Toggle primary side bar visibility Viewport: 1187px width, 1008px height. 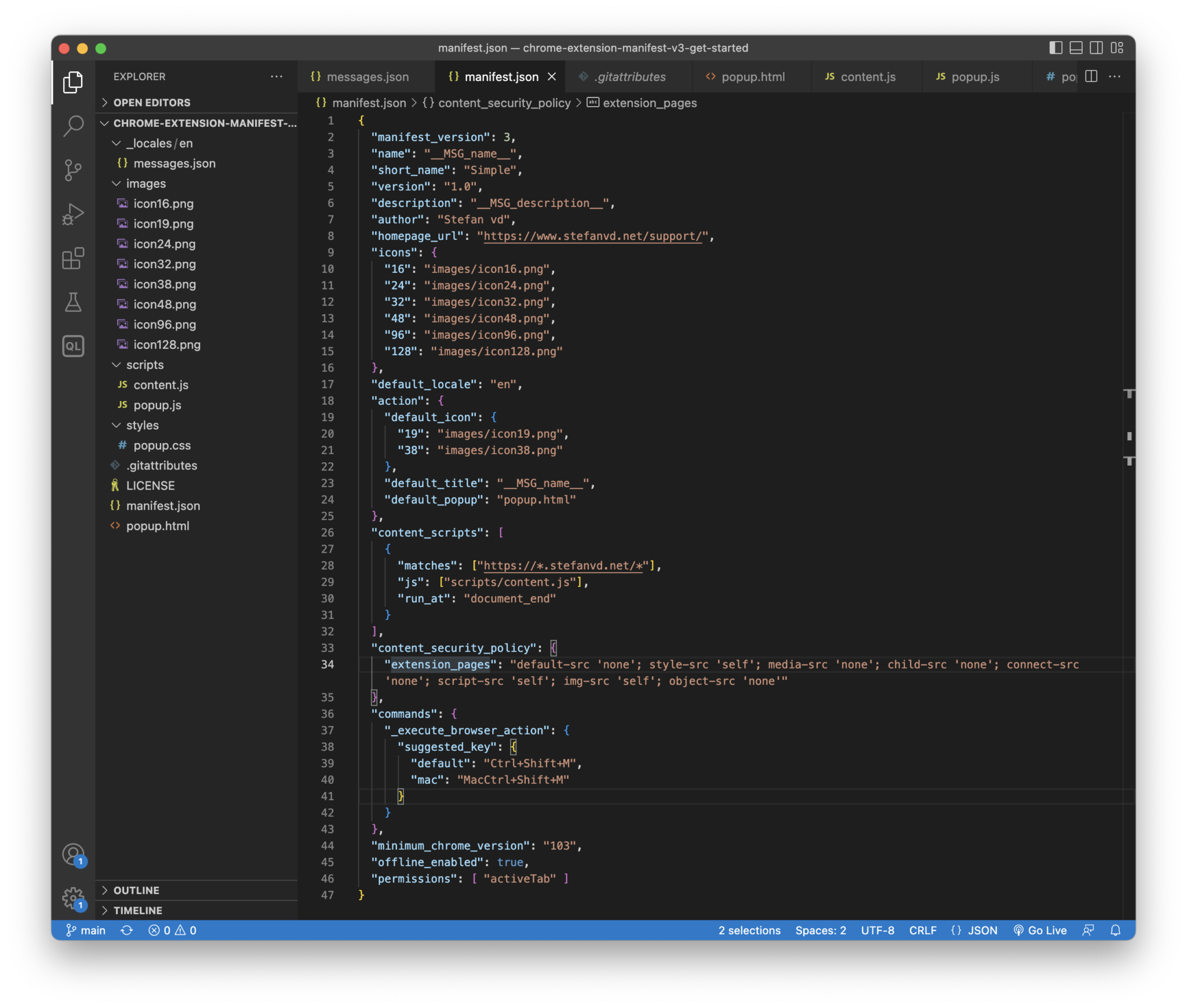click(x=1055, y=48)
